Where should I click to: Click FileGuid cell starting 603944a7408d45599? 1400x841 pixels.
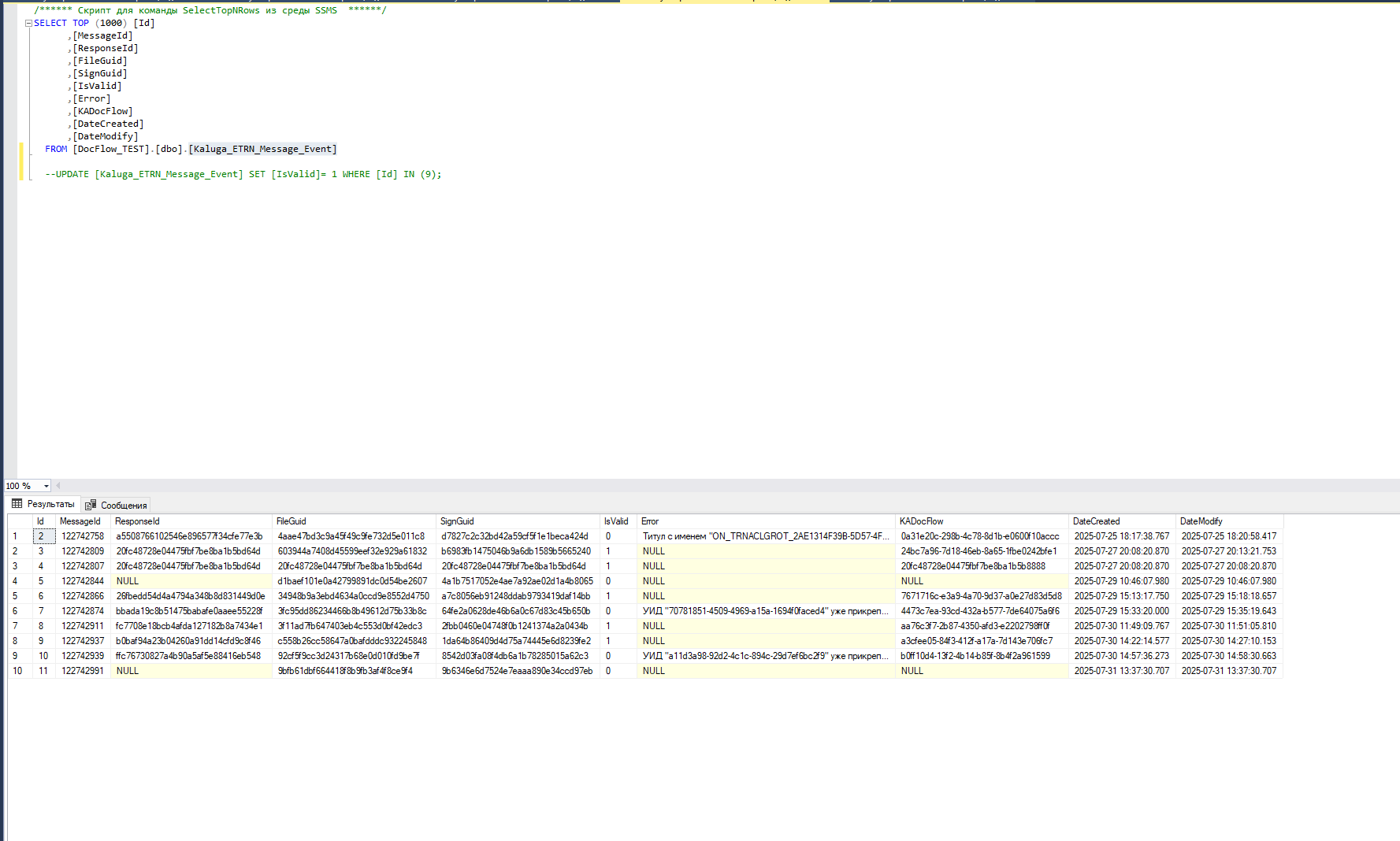pyautogui.click(x=354, y=551)
